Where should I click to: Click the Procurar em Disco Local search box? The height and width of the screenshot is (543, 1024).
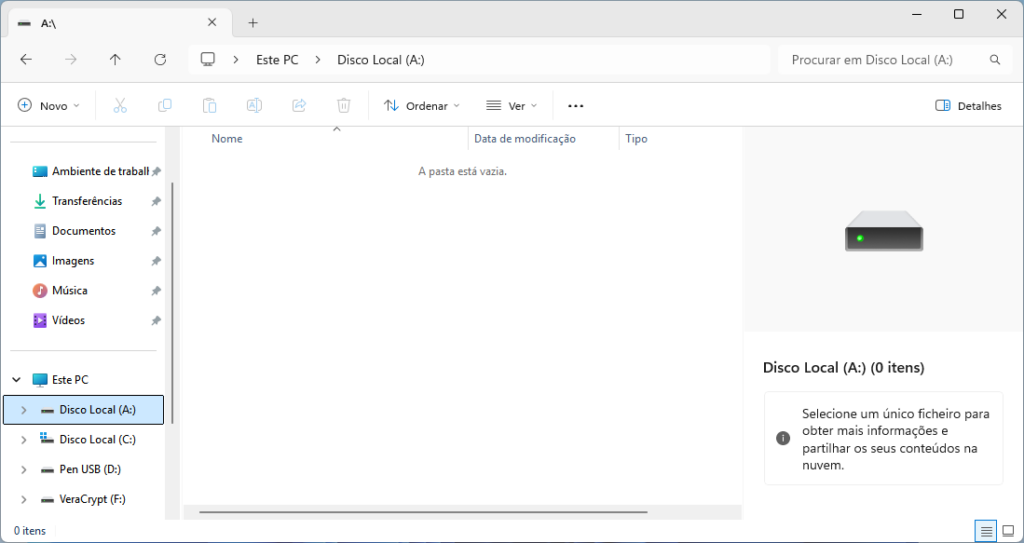[x=880, y=60]
